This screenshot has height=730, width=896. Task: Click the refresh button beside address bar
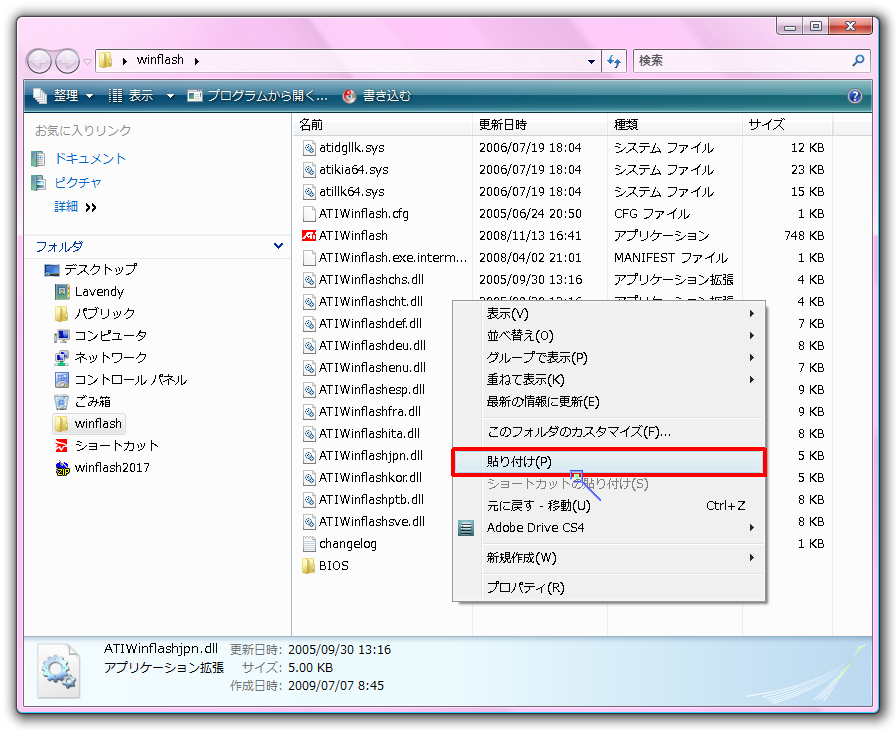(x=614, y=61)
